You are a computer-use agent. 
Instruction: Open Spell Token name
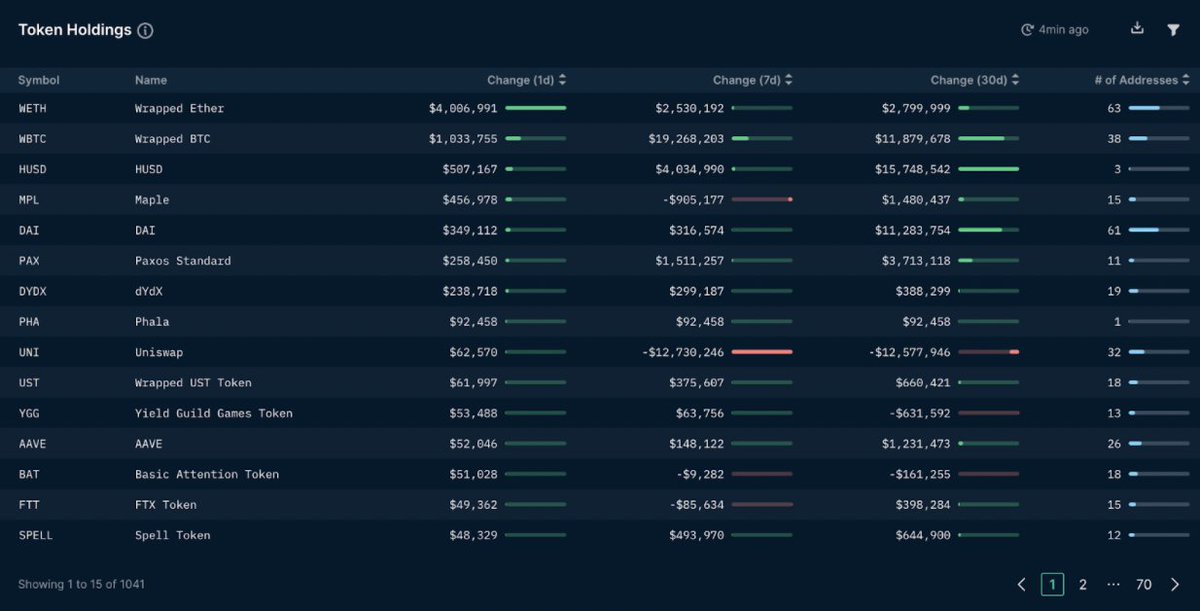pos(173,535)
